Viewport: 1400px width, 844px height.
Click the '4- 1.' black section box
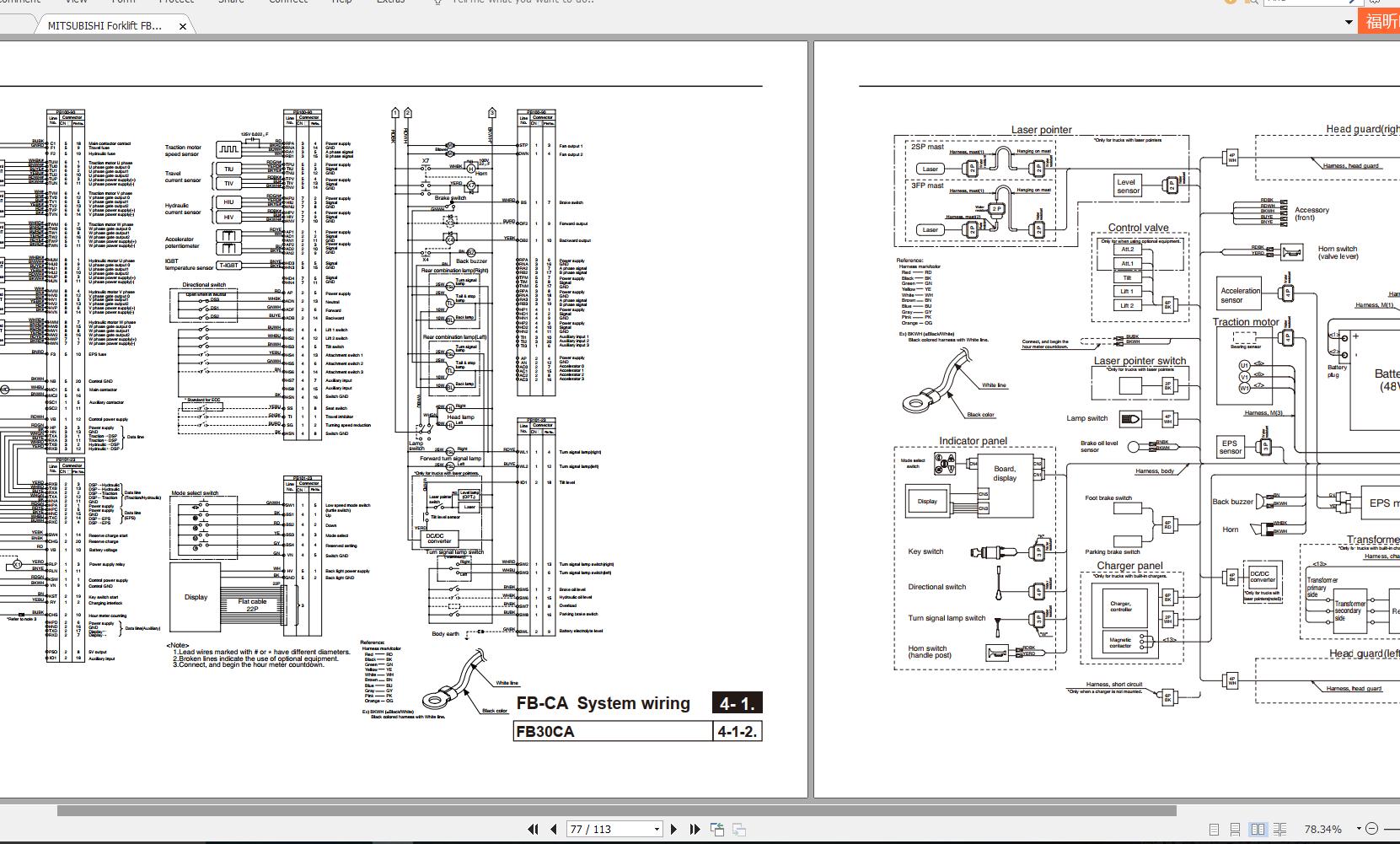point(737,703)
